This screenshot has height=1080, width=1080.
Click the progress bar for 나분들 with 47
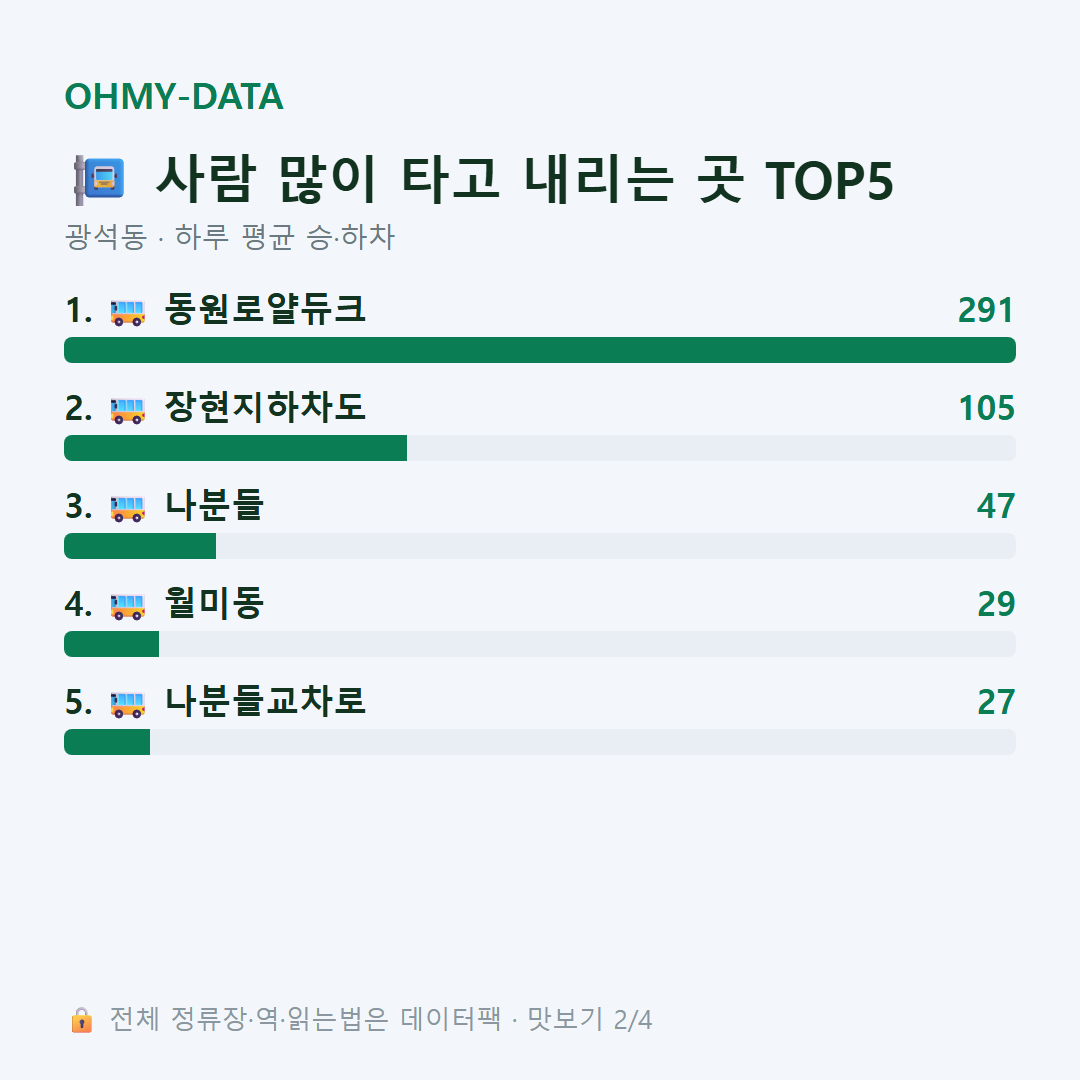[540, 546]
